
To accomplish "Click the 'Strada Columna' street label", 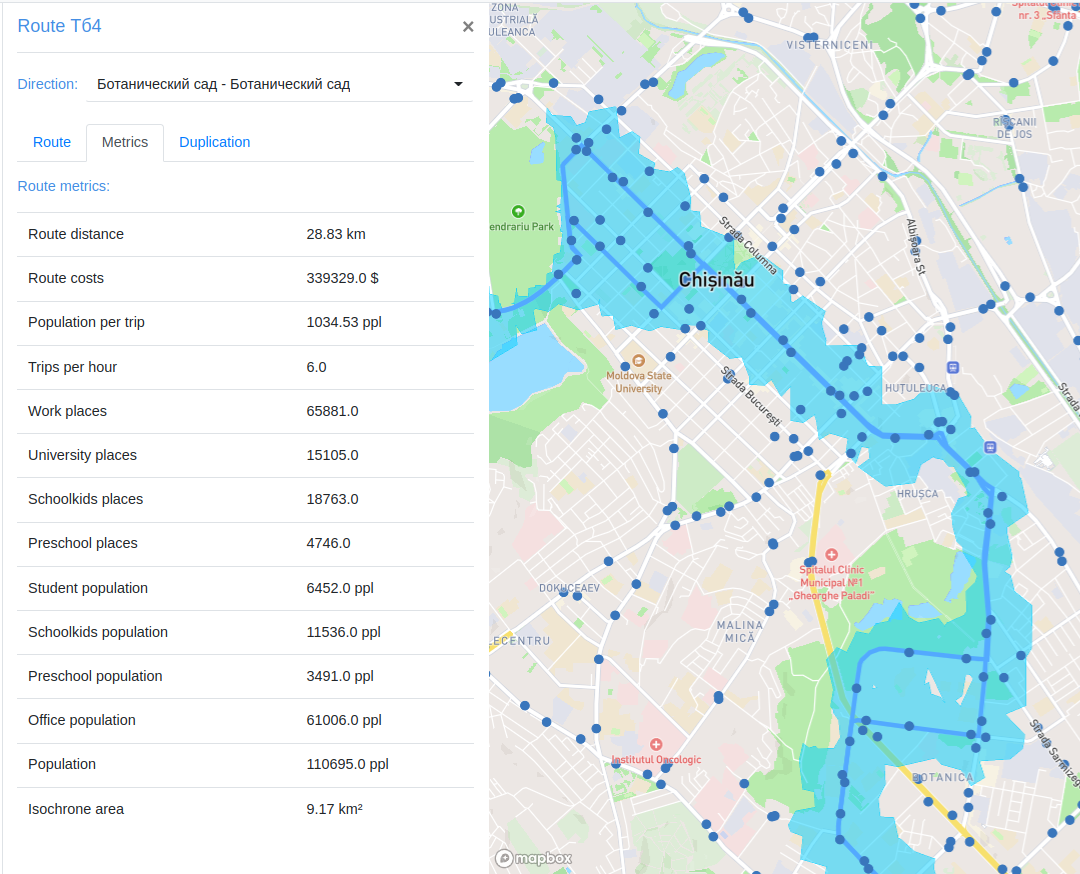I will 748,245.
